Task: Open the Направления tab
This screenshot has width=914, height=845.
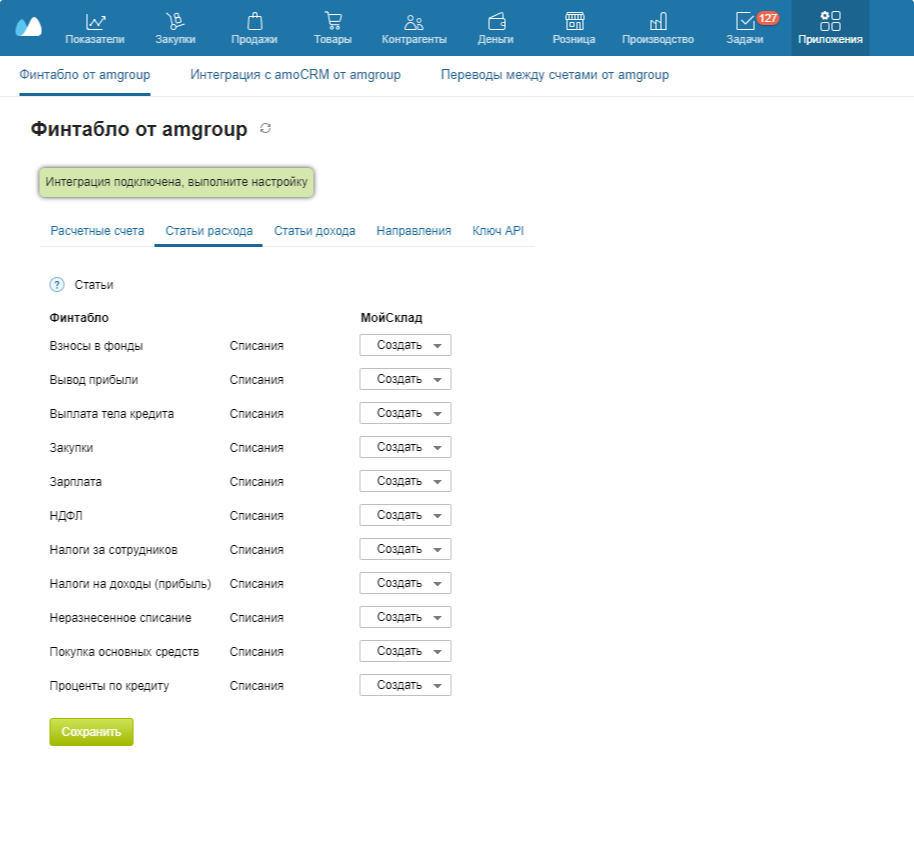Action: click(414, 231)
